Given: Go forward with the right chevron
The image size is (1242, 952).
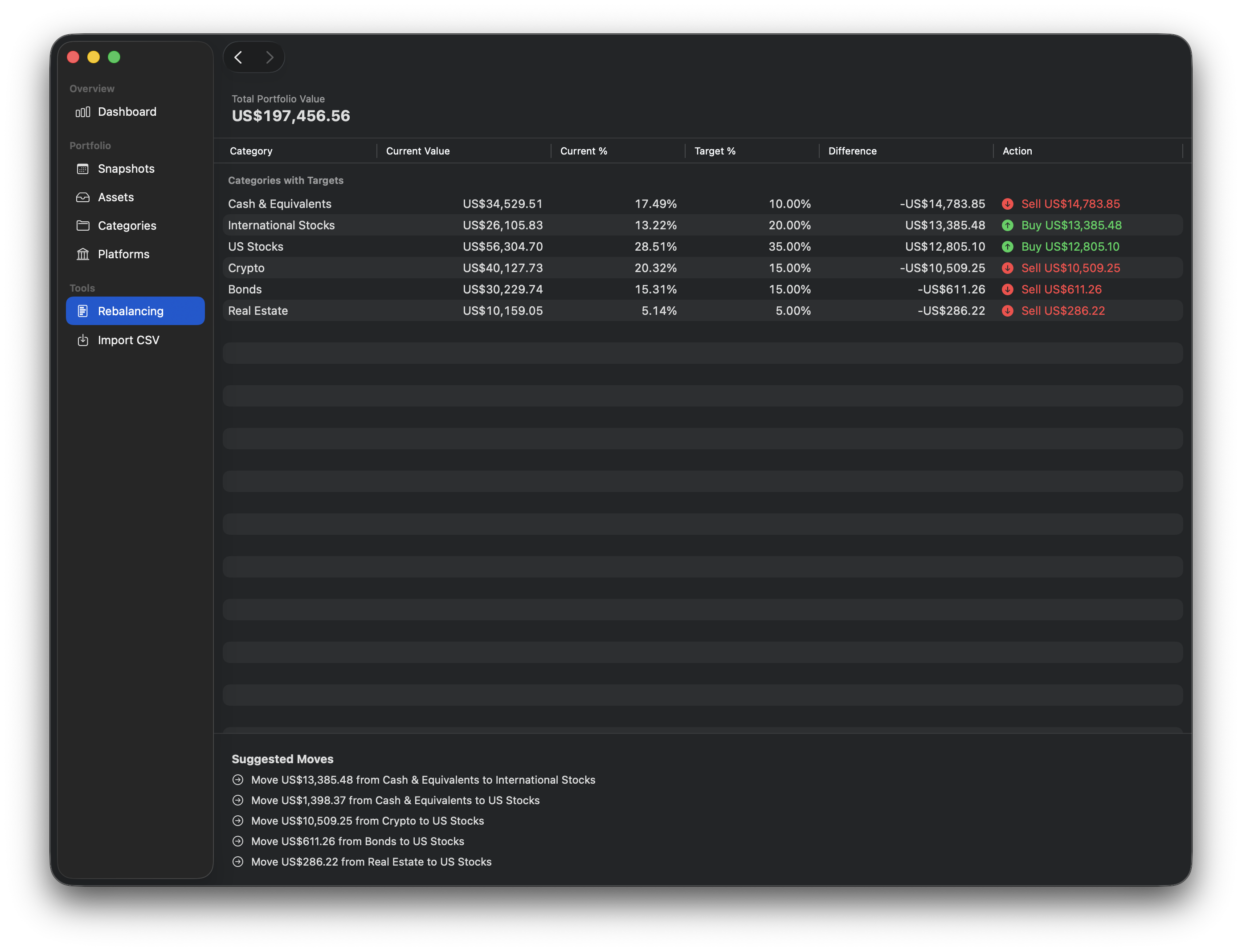Looking at the screenshot, I should click(270, 57).
